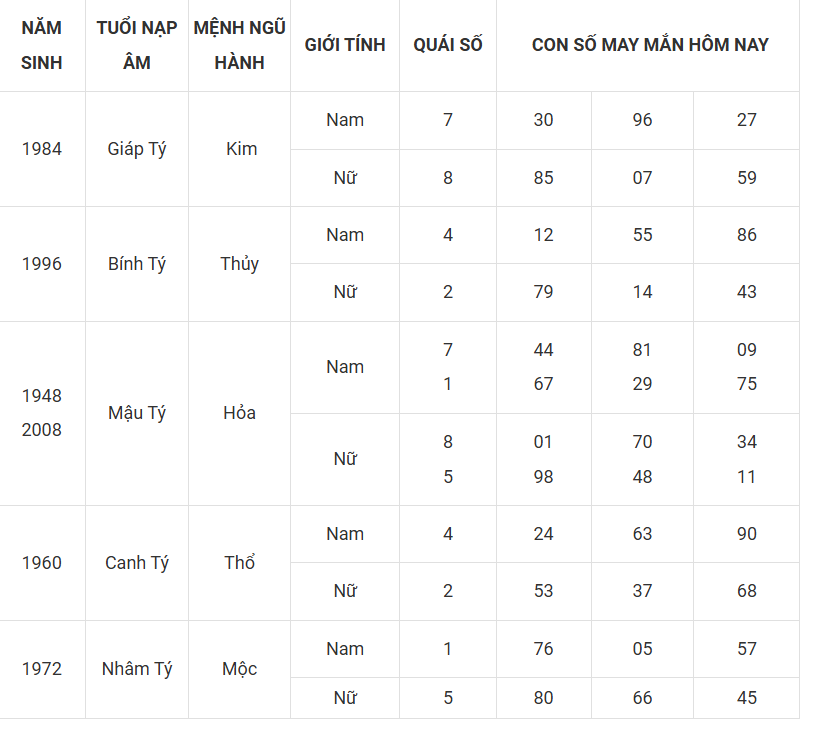
Task: Select the GIỚI TÍNH column header
Action: [x=345, y=45]
